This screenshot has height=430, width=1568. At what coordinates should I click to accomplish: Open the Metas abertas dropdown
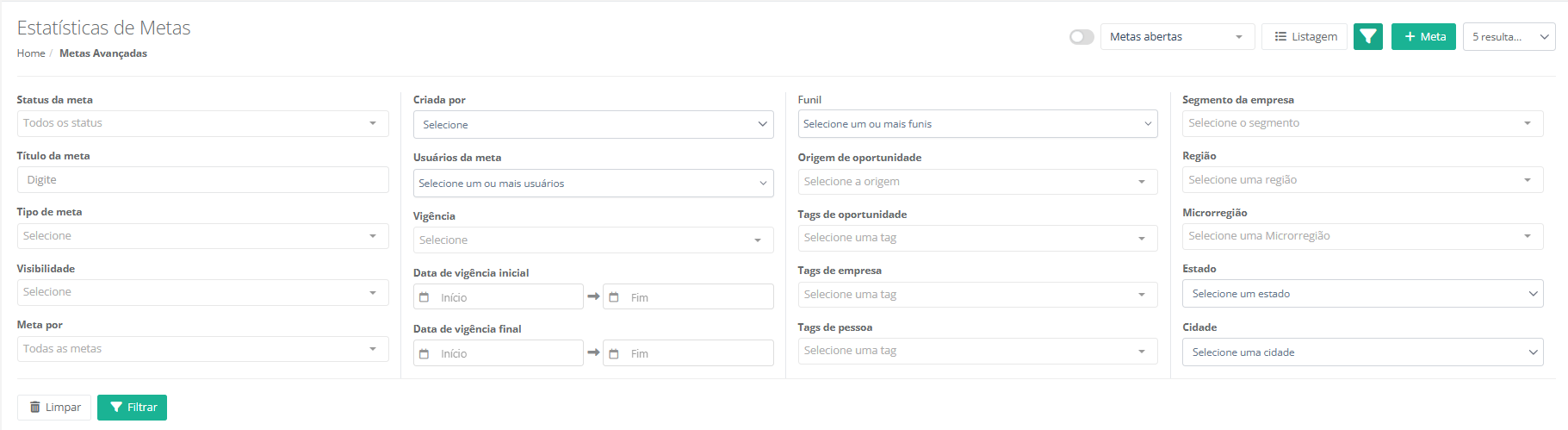point(1176,37)
